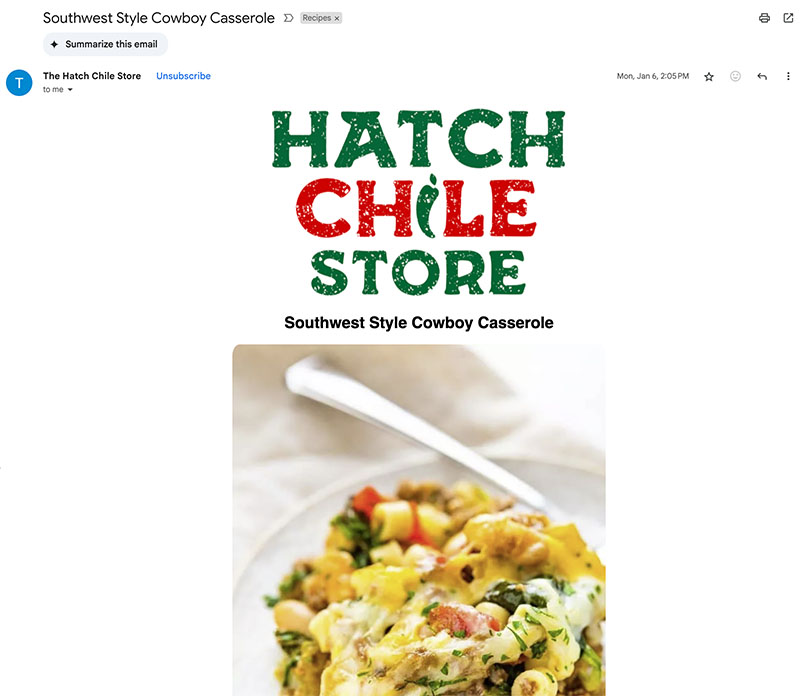The image size is (800, 696).
Task: Open the More options three-dot menu
Action: pos(788,76)
